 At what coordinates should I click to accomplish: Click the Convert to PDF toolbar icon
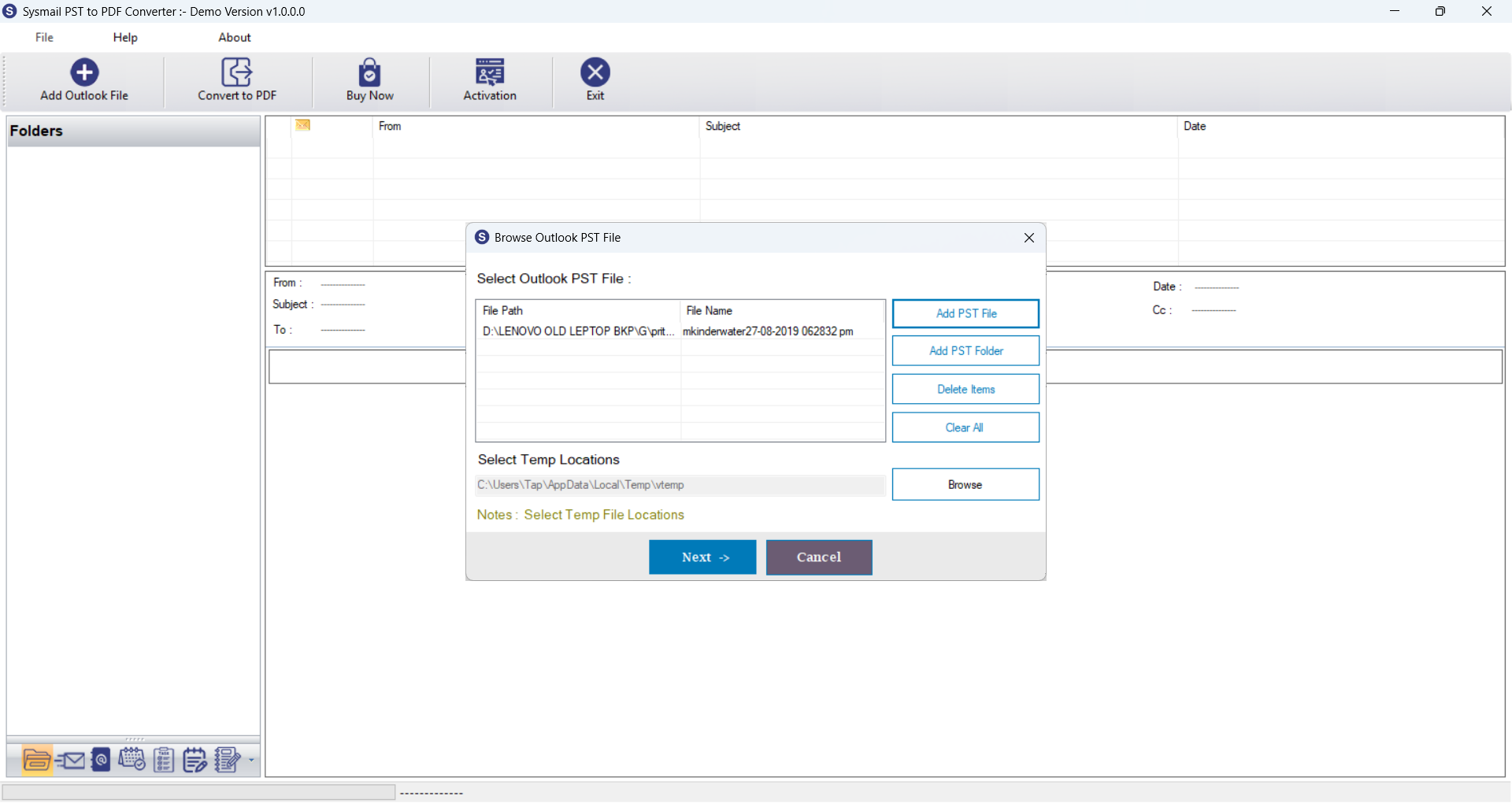pyautogui.click(x=236, y=72)
